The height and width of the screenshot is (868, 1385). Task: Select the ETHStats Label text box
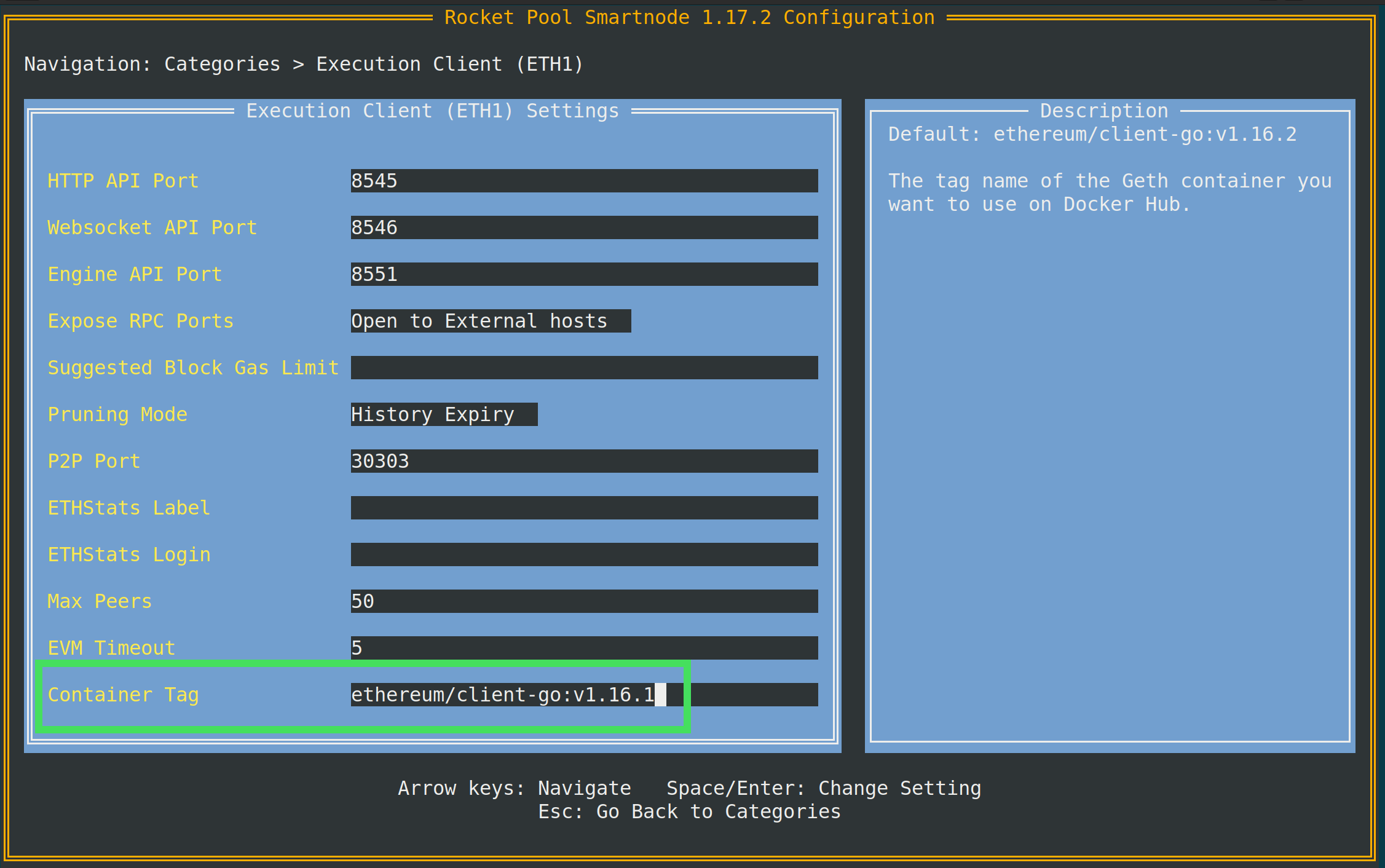pyautogui.click(x=584, y=508)
